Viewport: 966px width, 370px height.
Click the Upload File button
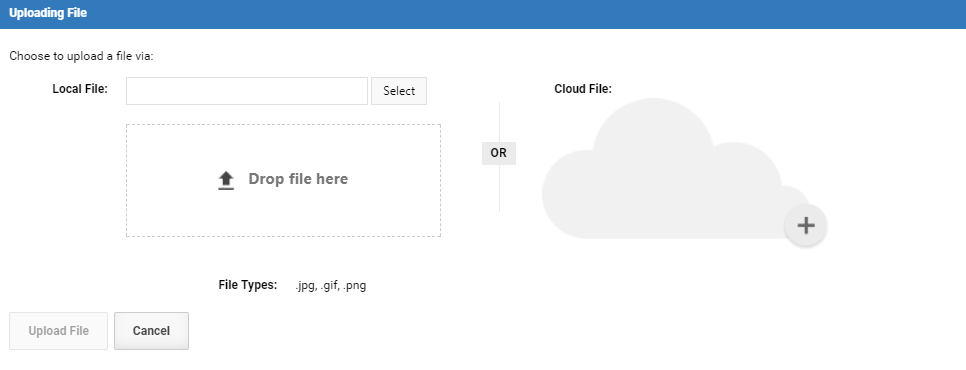[59, 331]
